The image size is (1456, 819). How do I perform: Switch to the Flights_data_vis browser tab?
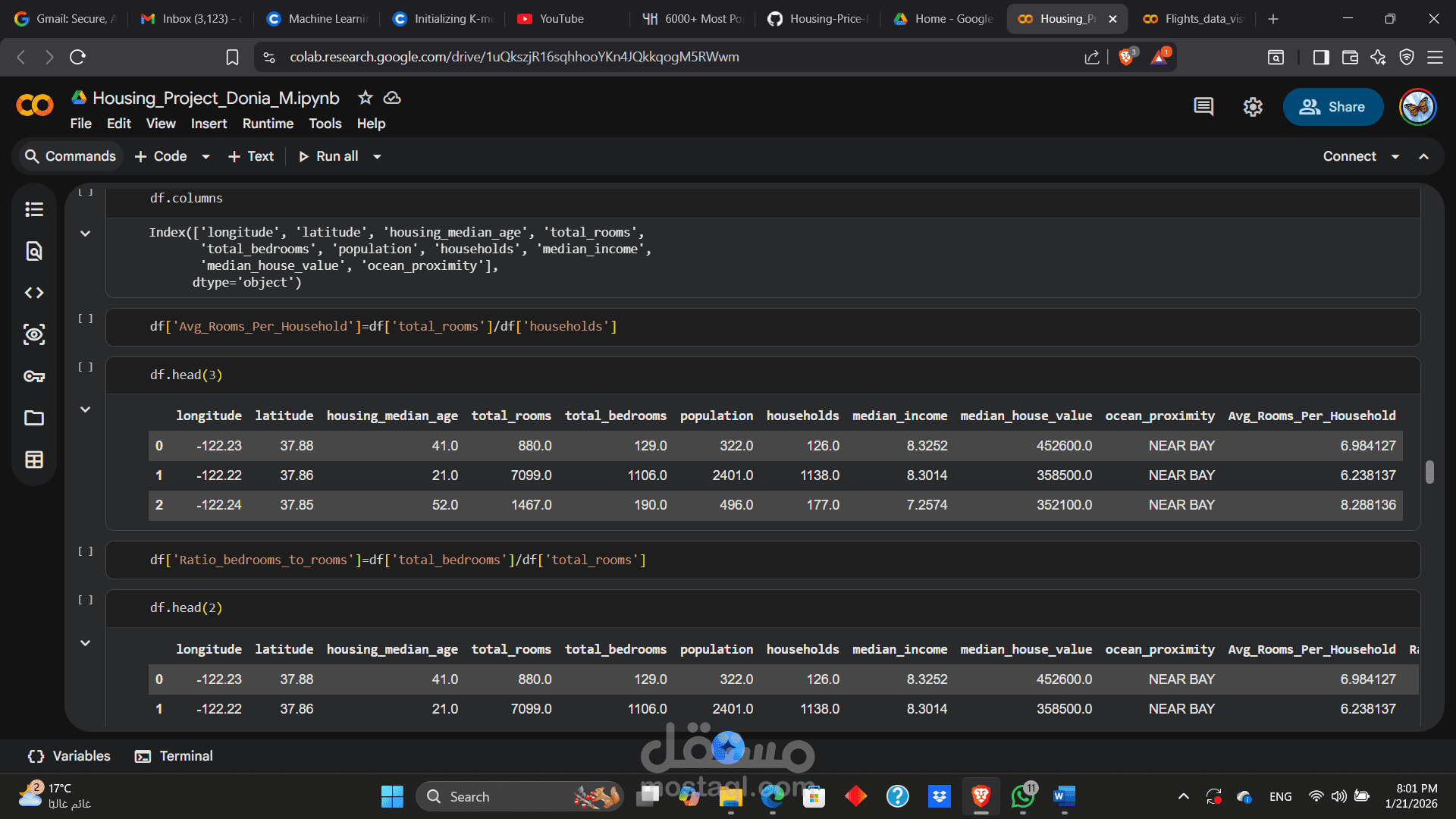click(1195, 19)
